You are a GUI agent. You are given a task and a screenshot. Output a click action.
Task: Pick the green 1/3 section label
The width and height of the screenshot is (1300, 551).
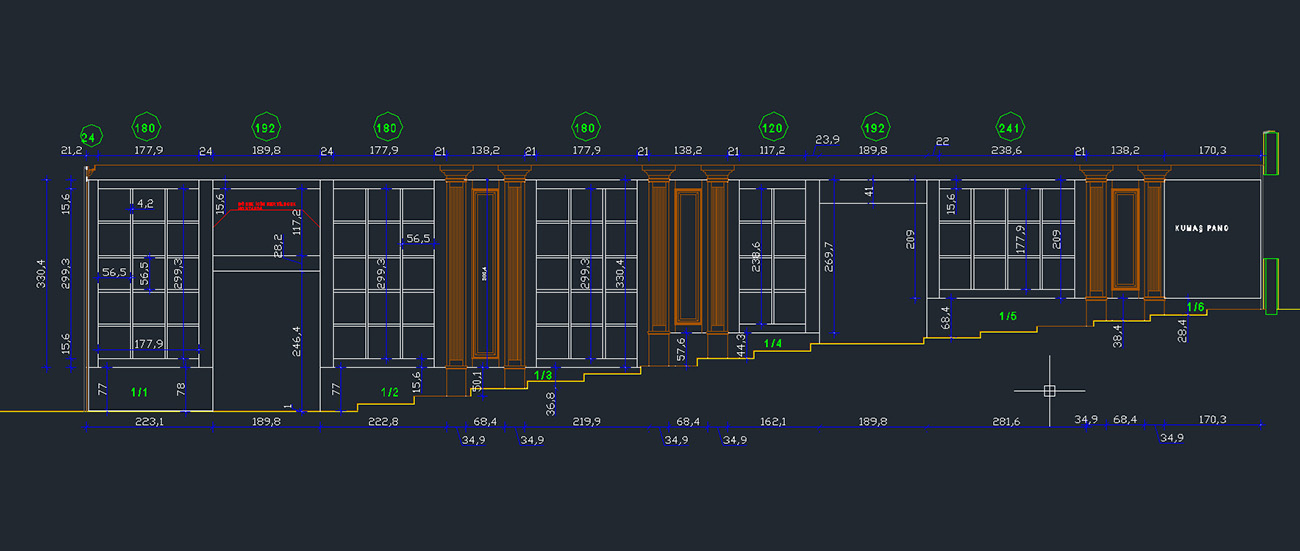(542, 375)
